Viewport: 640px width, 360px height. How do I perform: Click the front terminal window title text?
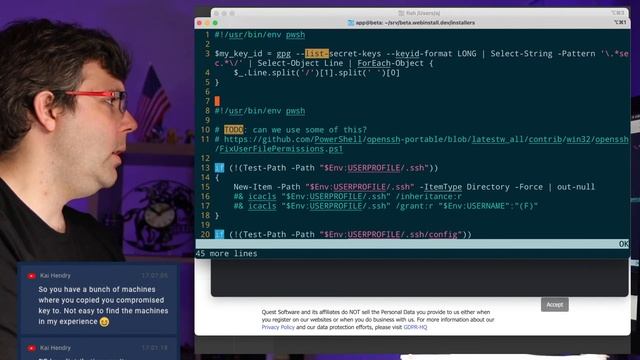tap(415, 23)
